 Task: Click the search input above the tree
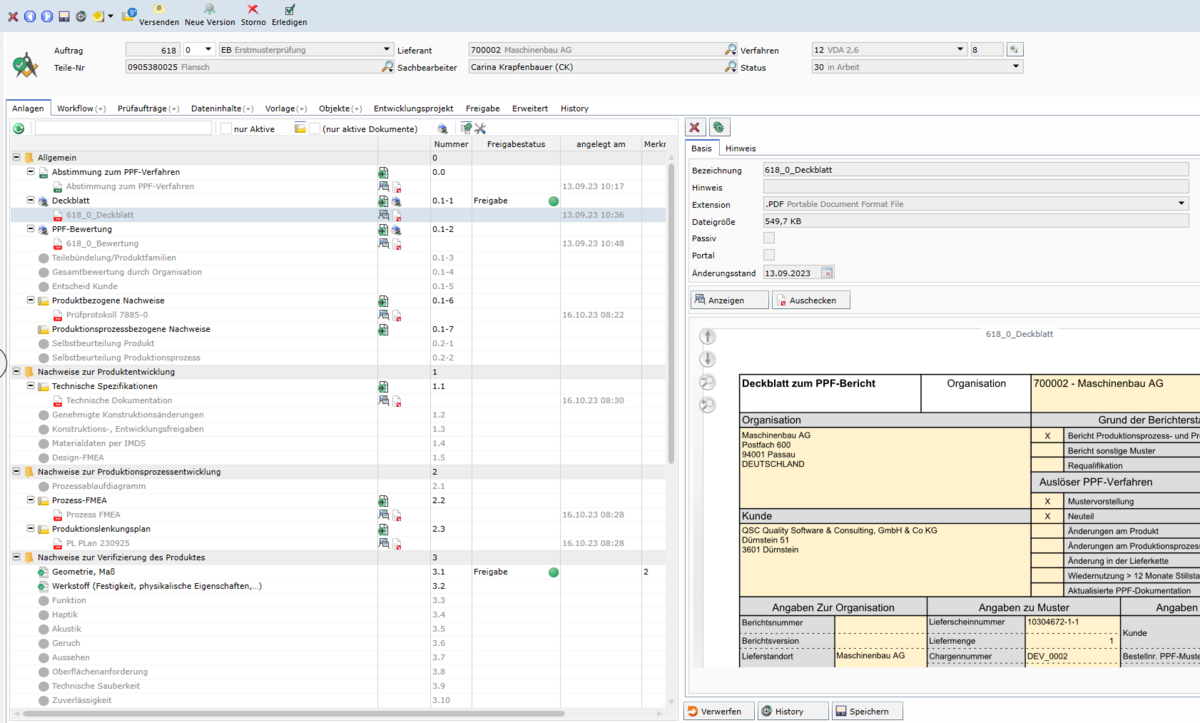(x=123, y=128)
